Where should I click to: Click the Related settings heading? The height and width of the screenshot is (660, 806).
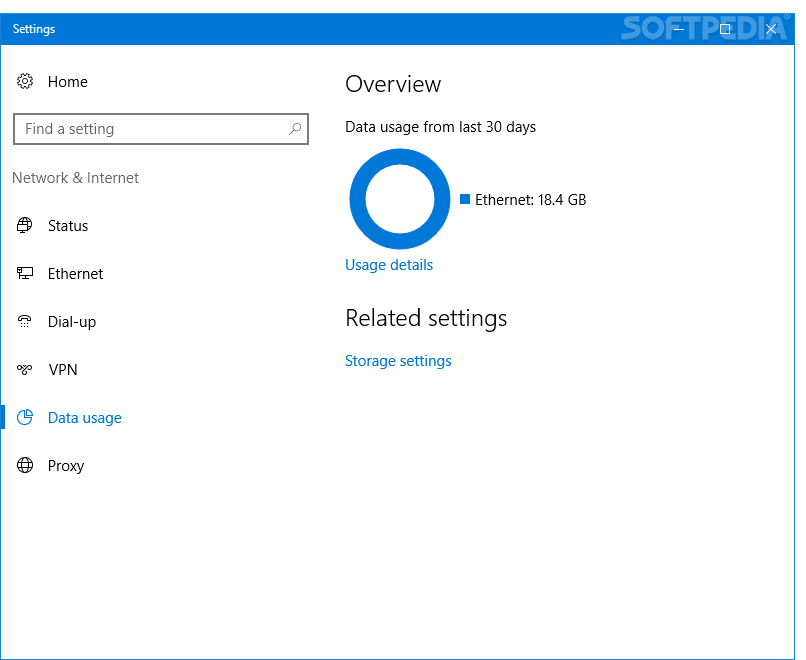426,318
